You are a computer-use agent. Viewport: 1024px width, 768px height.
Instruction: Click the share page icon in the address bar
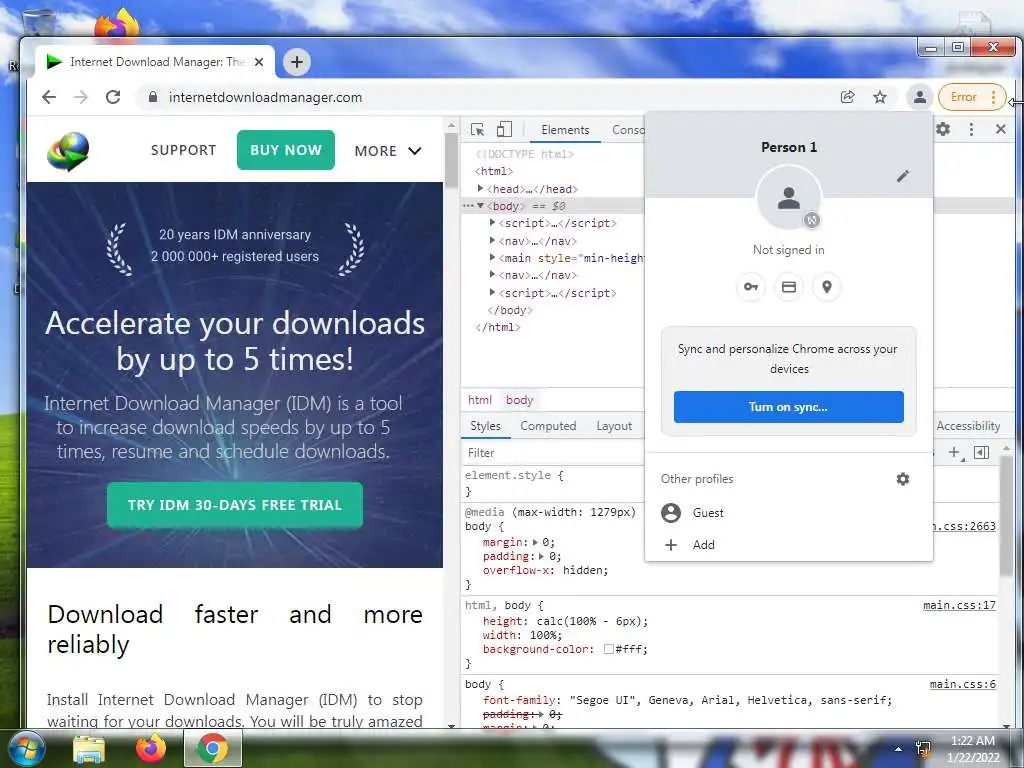click(848, 97)
